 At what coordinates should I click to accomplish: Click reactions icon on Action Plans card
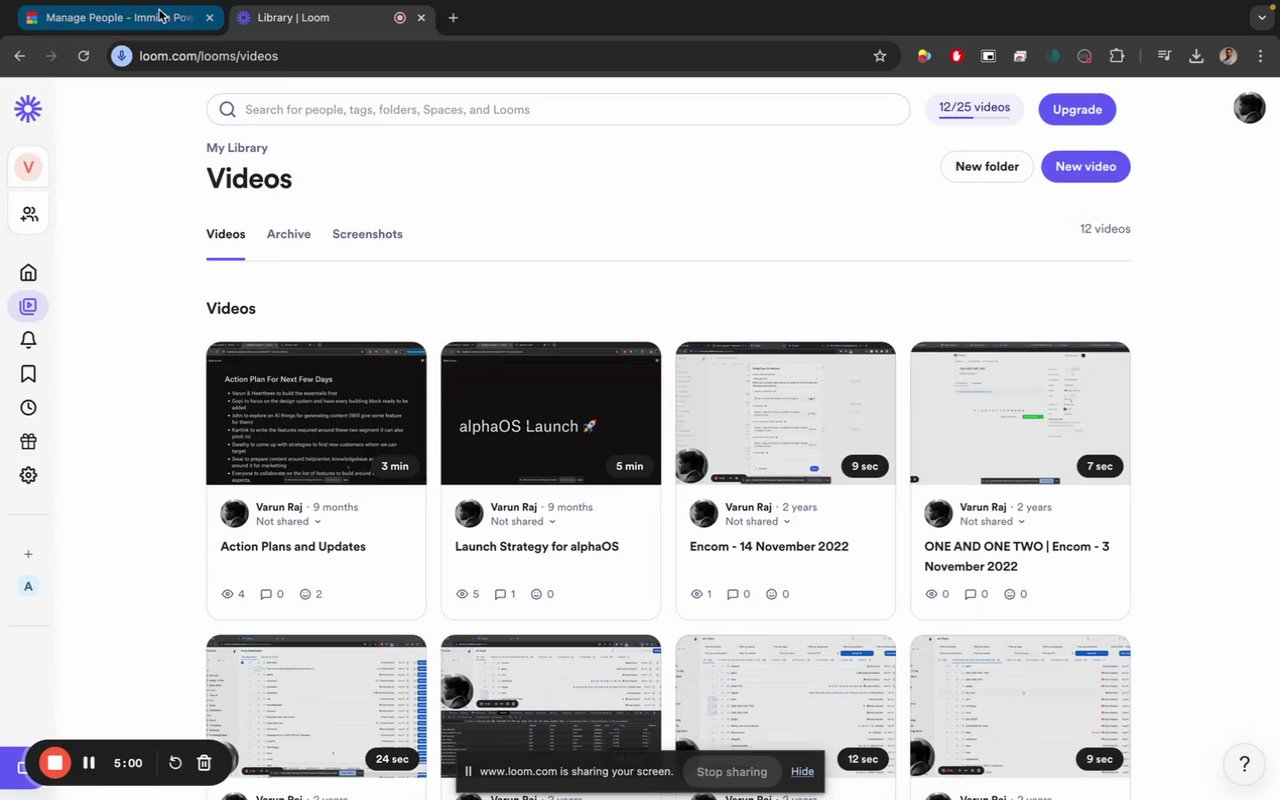pyautogui.click(x=306, y=594)
